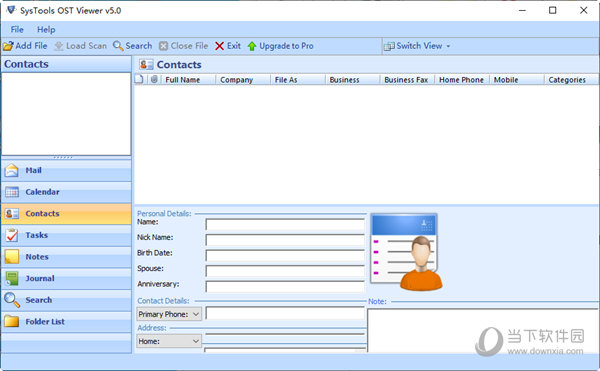Image resolution: width=600 pixels, height=371 pixels.
Task: Open the Notes yellow sticky icon
Action: click(11, 257)
